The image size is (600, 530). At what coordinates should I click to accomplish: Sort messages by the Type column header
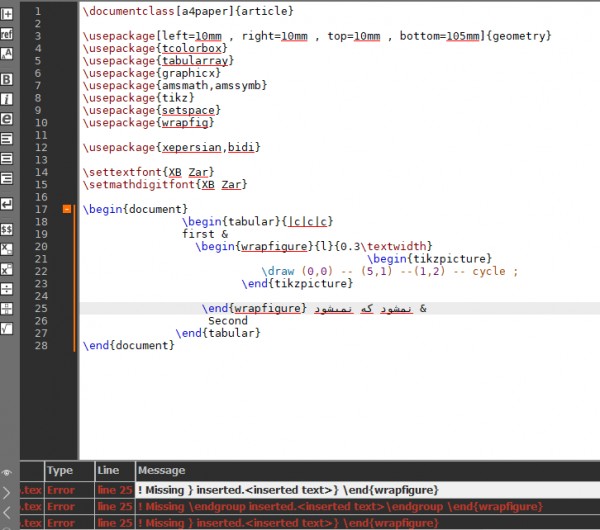click(60, 470)
